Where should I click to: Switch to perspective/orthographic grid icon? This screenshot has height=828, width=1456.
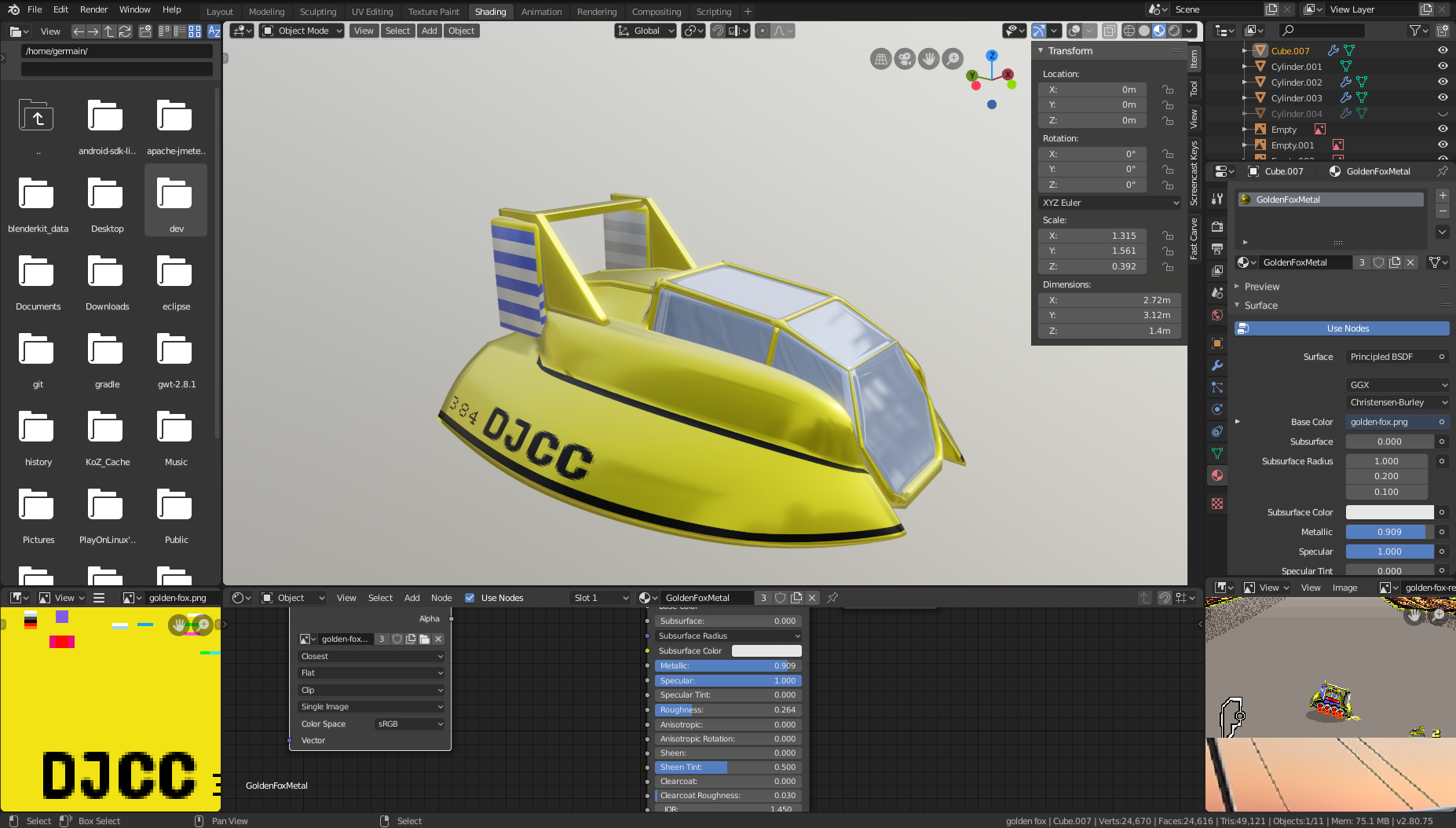click(x=881, y=59)
